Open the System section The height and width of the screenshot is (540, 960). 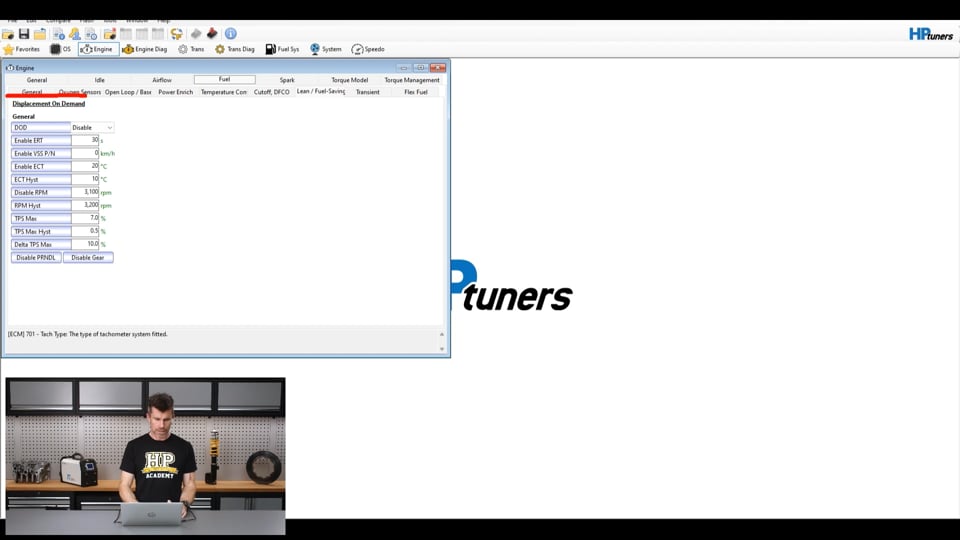(326, 49)
